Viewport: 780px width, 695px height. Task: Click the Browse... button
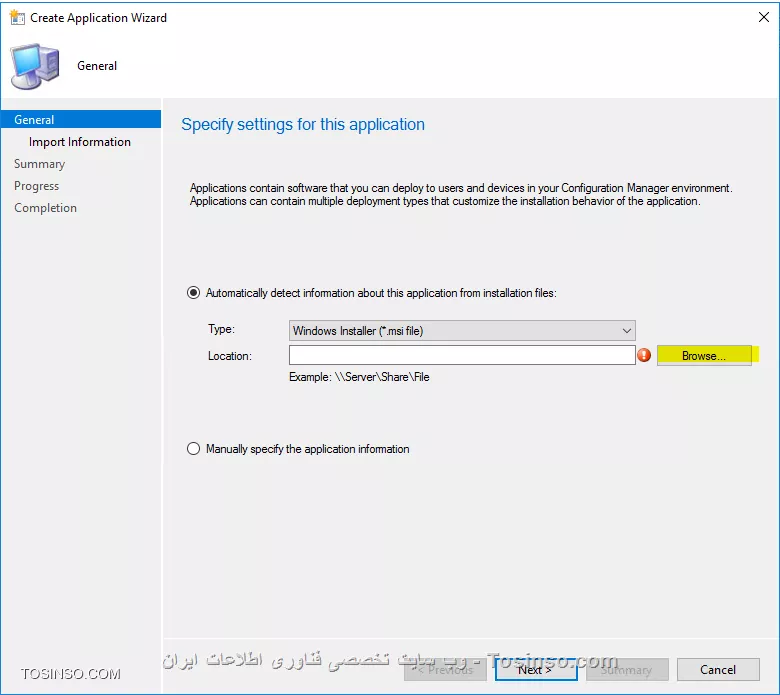click(x=704, y=356)
